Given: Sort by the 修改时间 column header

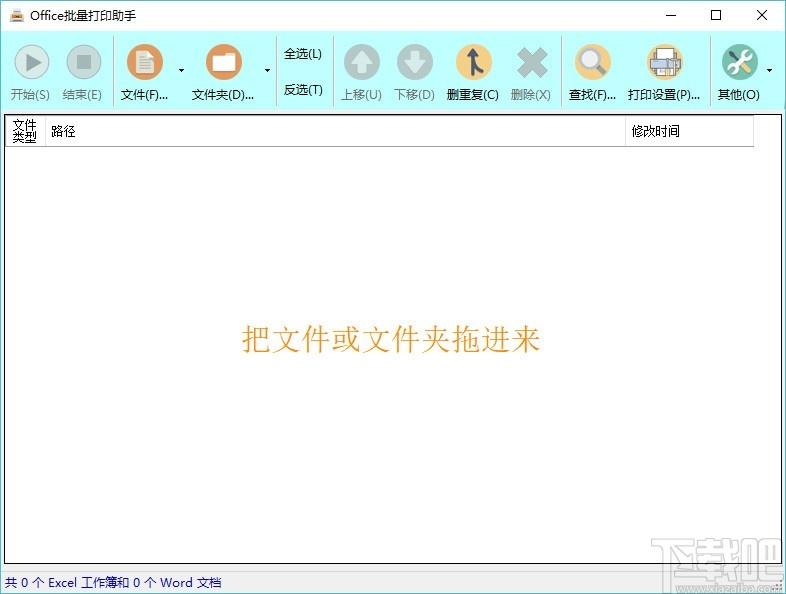Looking at the screenshot, I should [689, 131].
